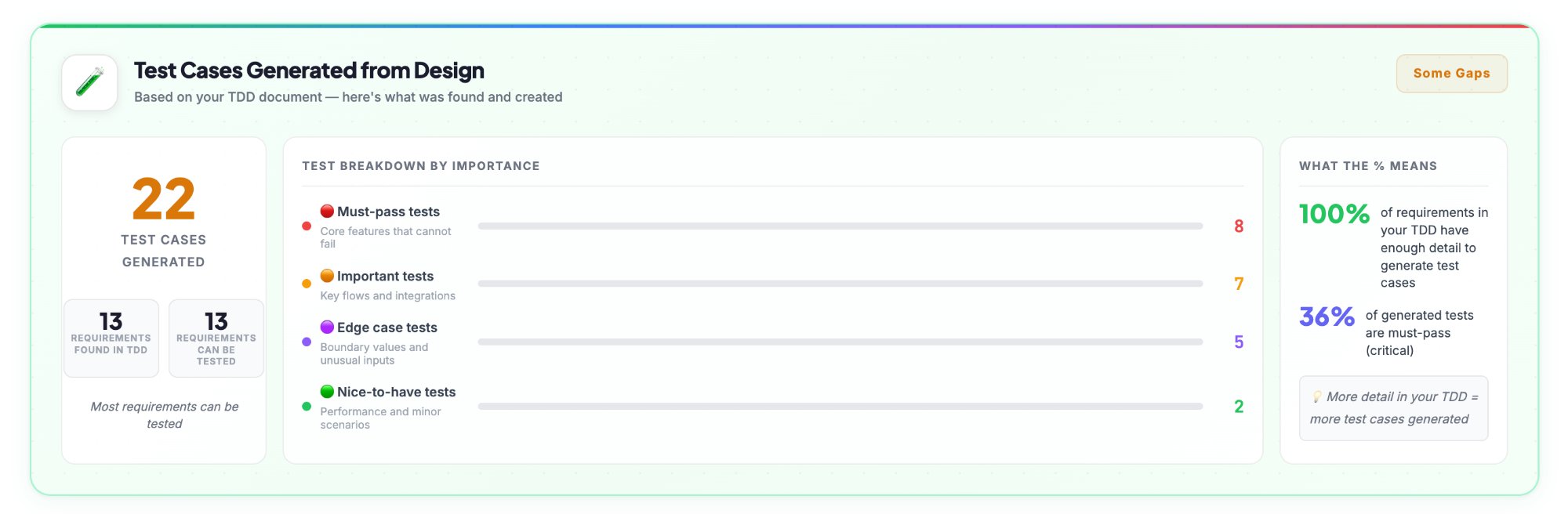
Task: Click the Important tests count of 7
Action: (x=1239, y=284)
